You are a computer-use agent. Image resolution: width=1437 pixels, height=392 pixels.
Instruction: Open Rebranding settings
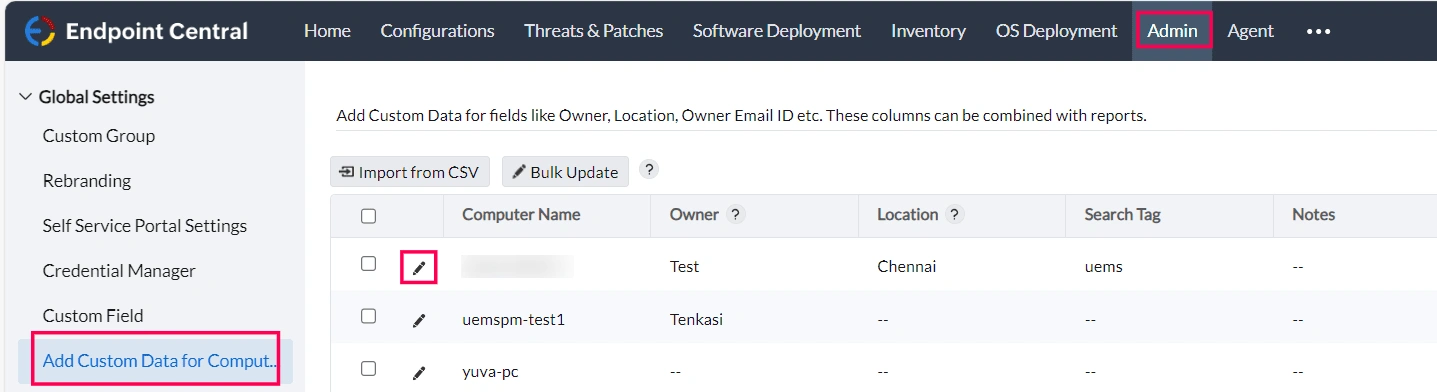(x=87, y=181)
